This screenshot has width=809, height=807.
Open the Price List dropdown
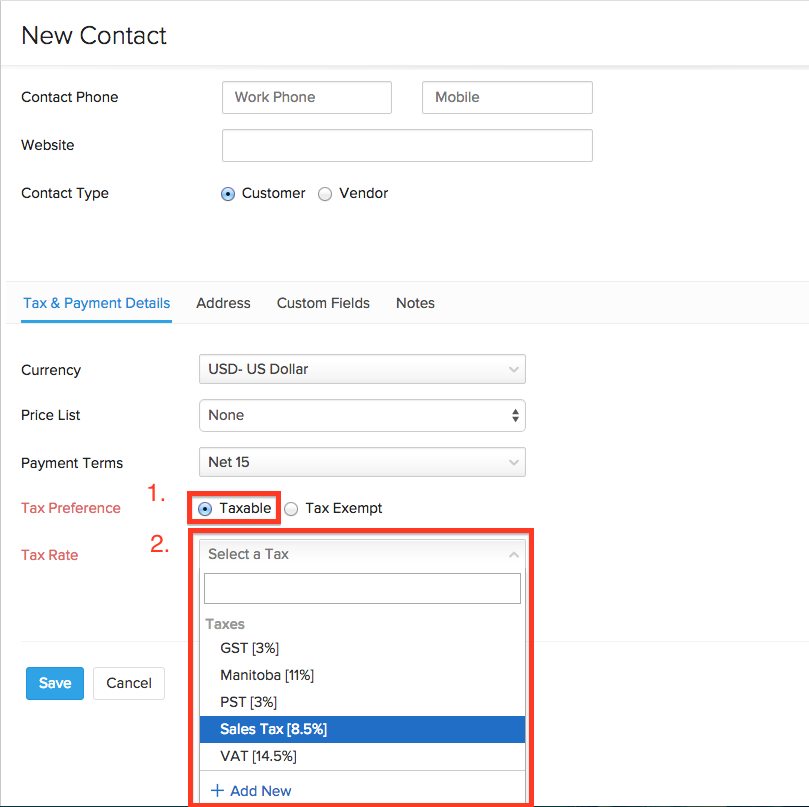362,415
